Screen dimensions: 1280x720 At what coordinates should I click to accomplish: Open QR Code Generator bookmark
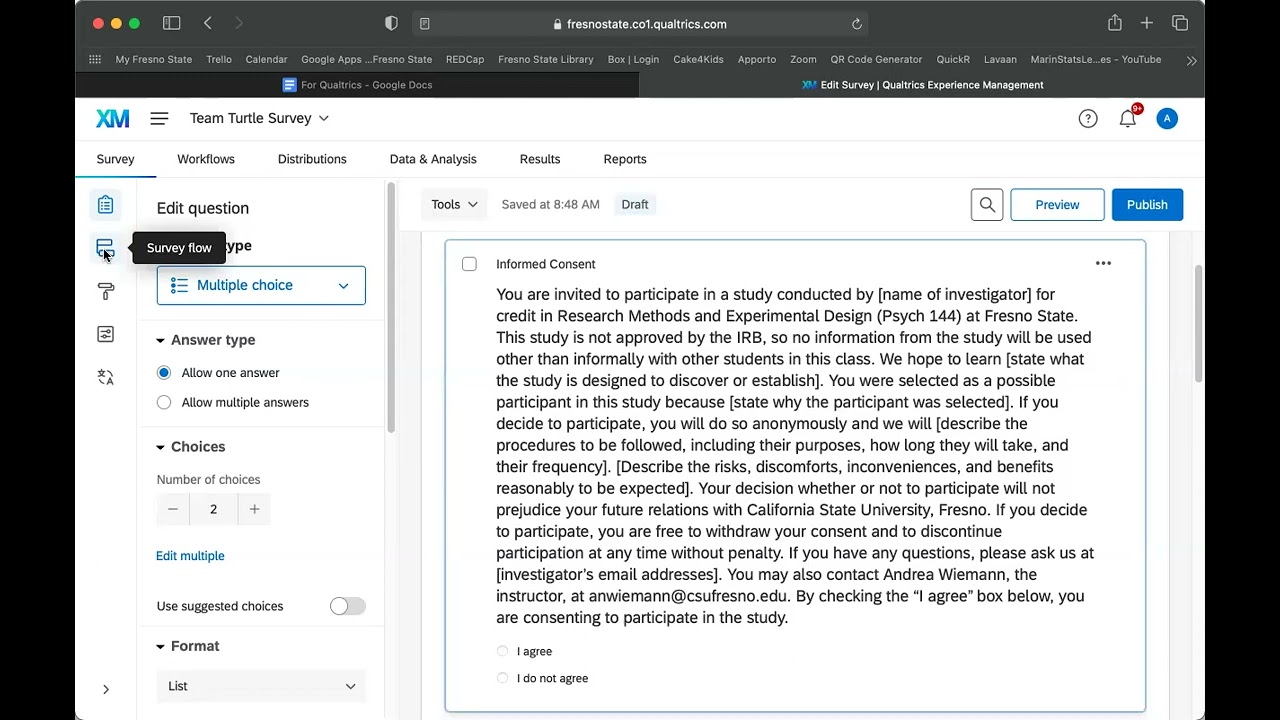point(876,60)
